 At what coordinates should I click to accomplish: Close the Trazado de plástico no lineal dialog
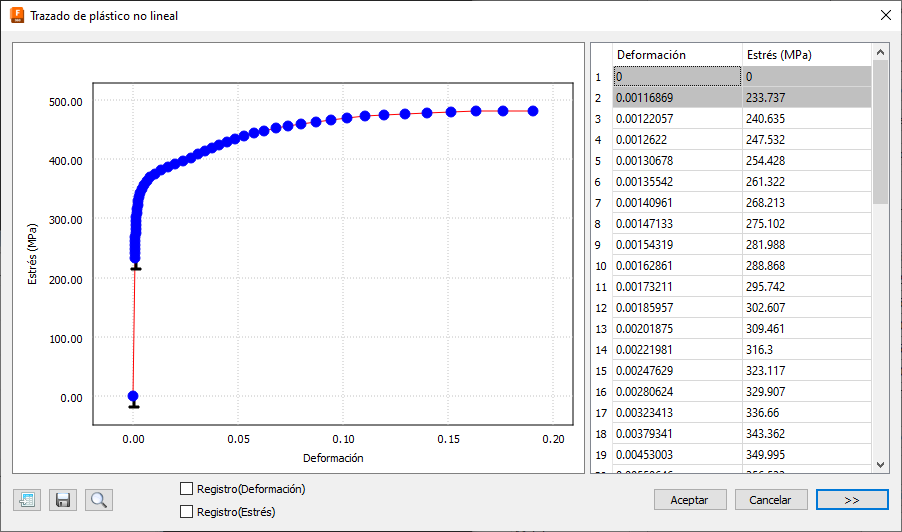(886, 16)
